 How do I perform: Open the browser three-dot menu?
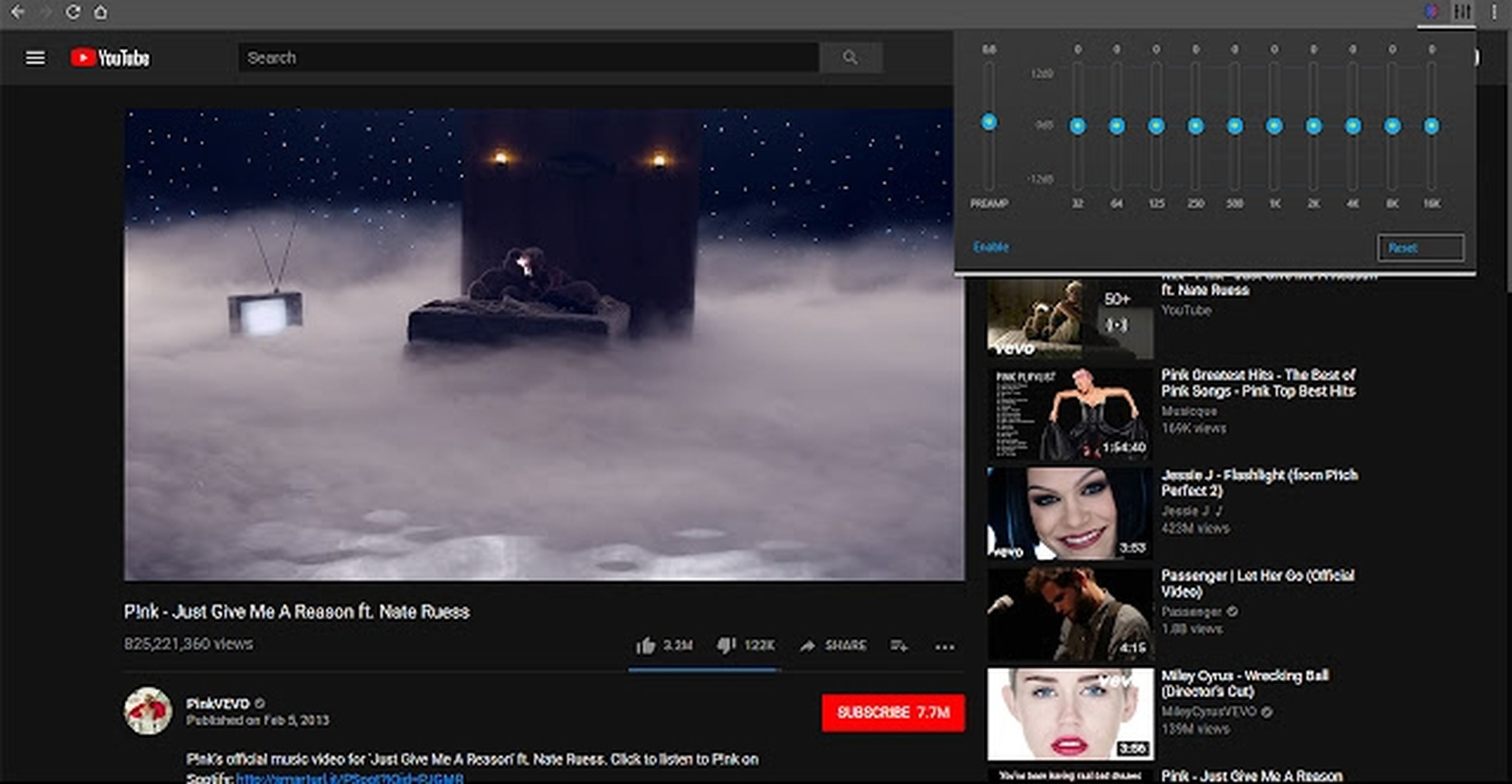pos(1494,12)
